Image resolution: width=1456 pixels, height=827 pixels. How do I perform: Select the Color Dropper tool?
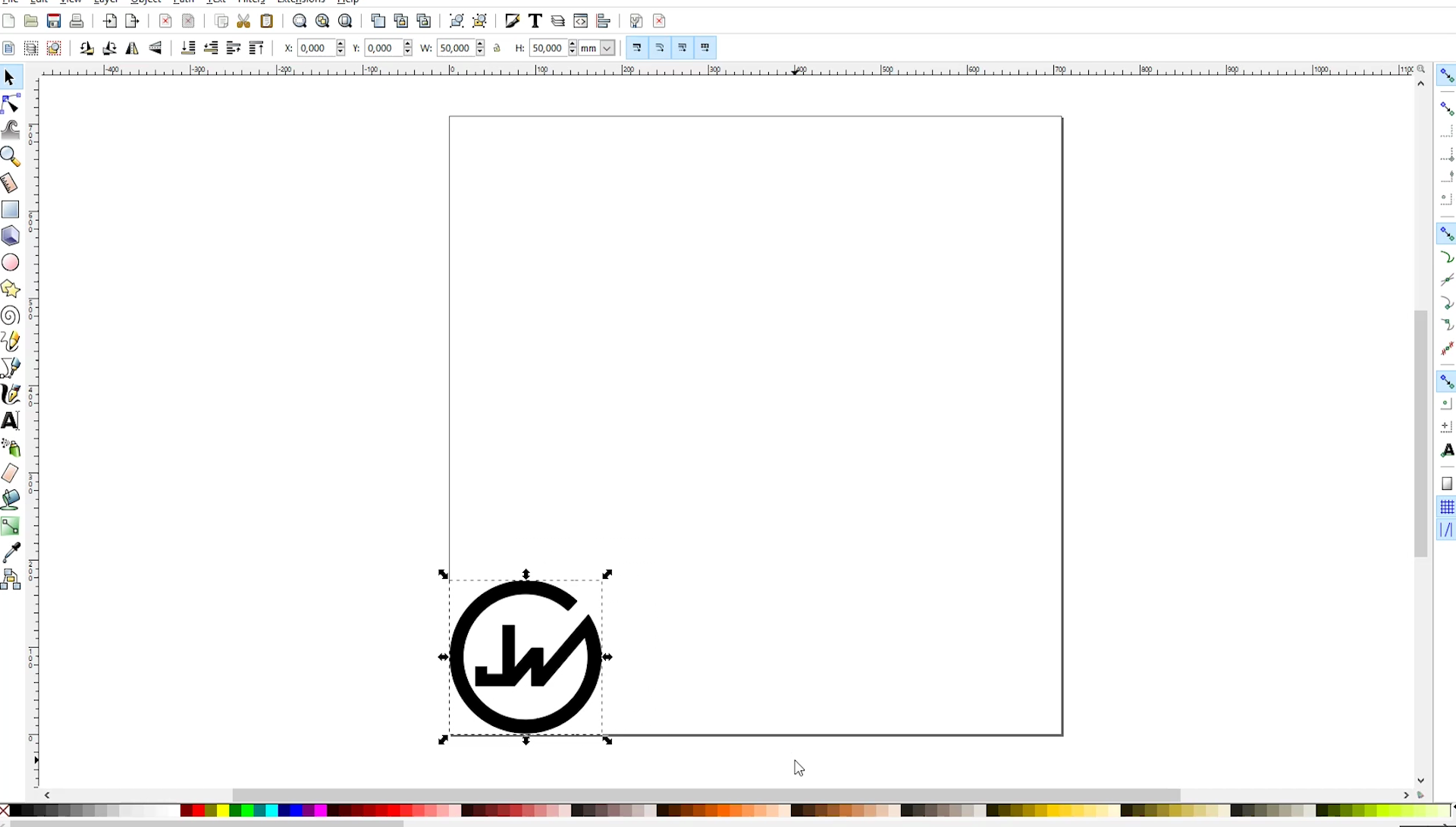tap(11, 552)
